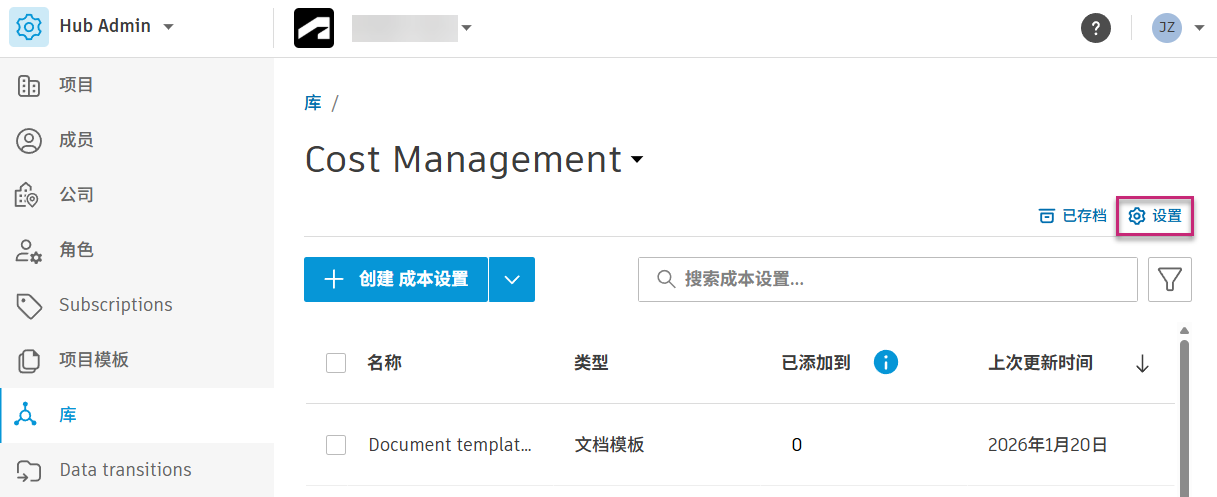Viewport: 1217px width, 497px height.
Task: Click the 项目 building icon in sidebar
Action: (30, 86)
